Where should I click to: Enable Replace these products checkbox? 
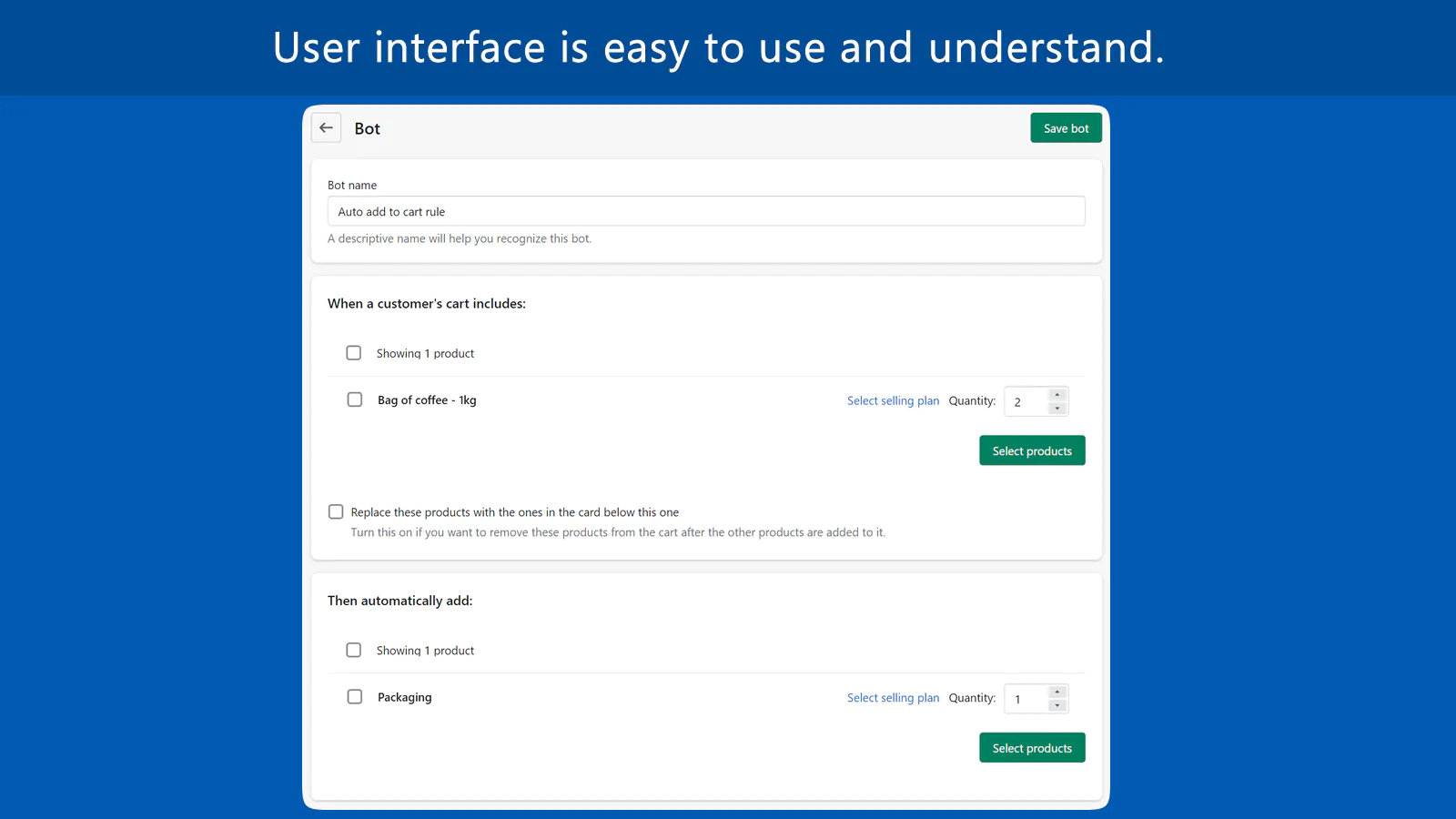pyautogui.click(x=336, y=512)
